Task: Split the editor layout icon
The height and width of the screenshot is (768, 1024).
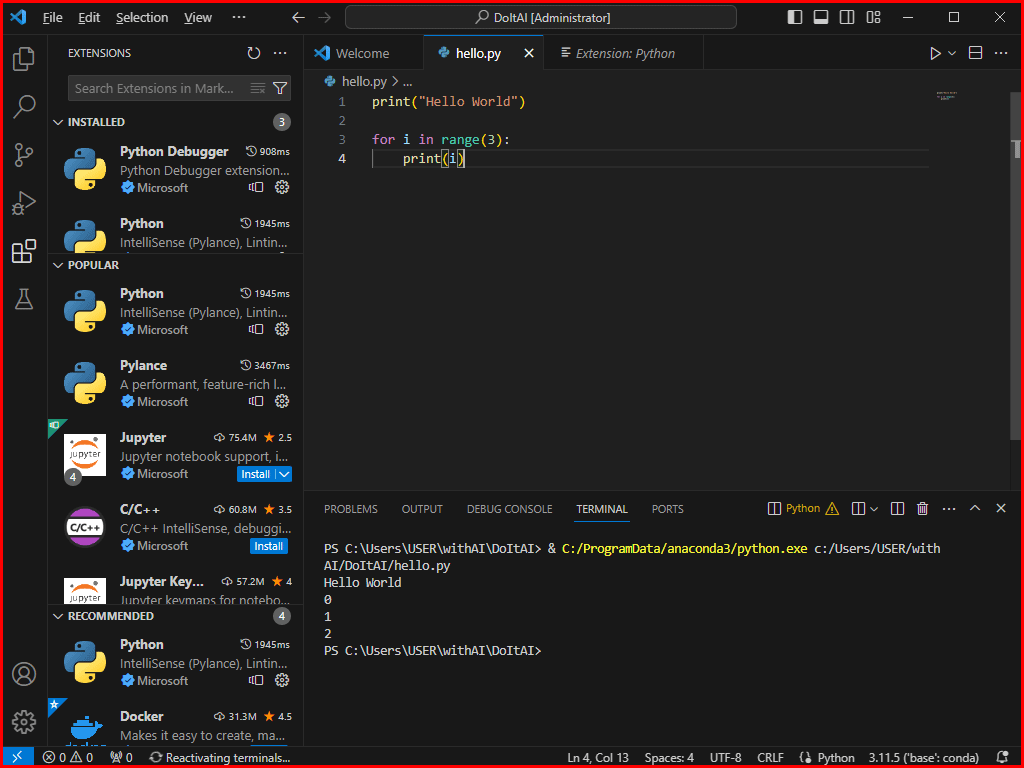Action: click(976, 53)
